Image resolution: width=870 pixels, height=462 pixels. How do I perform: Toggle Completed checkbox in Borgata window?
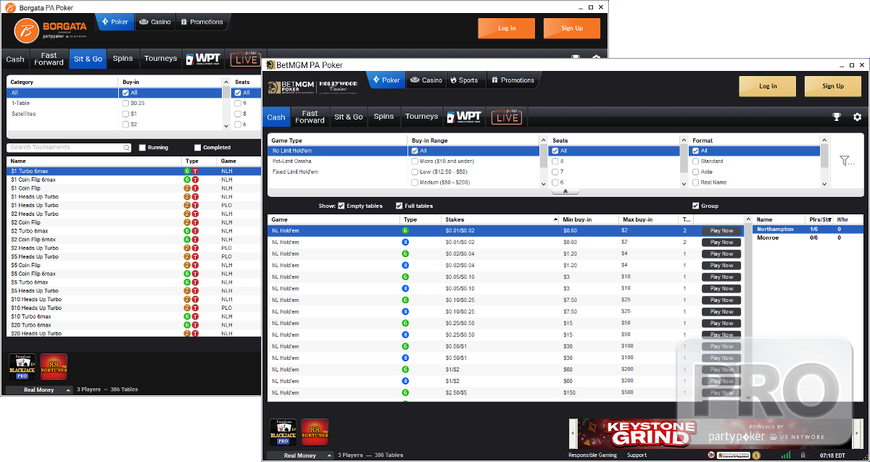(x=198, y=148)
